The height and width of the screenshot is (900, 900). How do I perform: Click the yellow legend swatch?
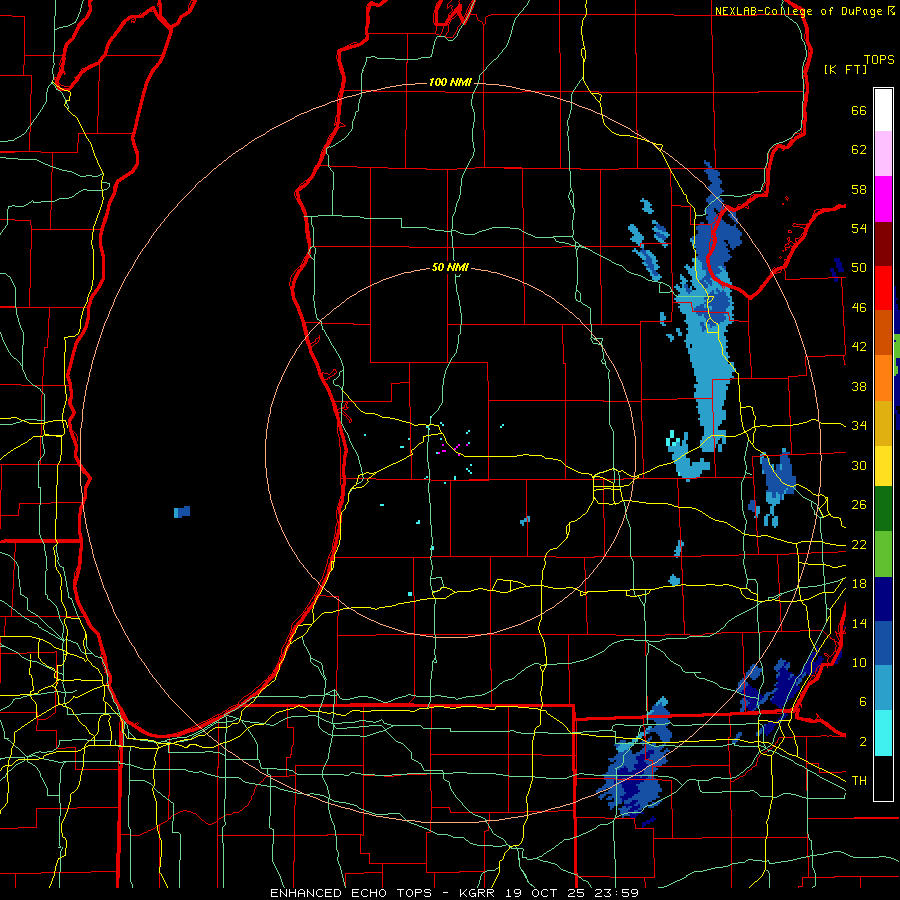coord(883,466)
